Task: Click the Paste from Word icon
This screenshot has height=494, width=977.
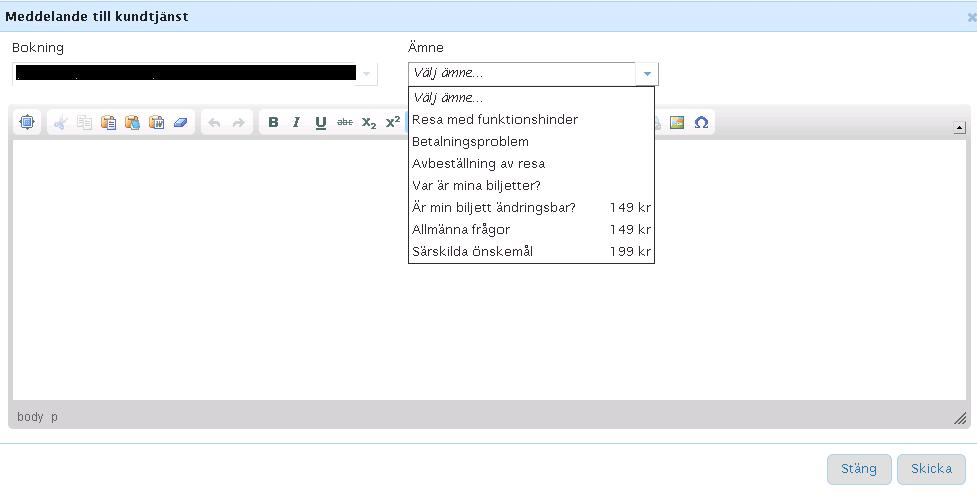Action: (156, 122)
